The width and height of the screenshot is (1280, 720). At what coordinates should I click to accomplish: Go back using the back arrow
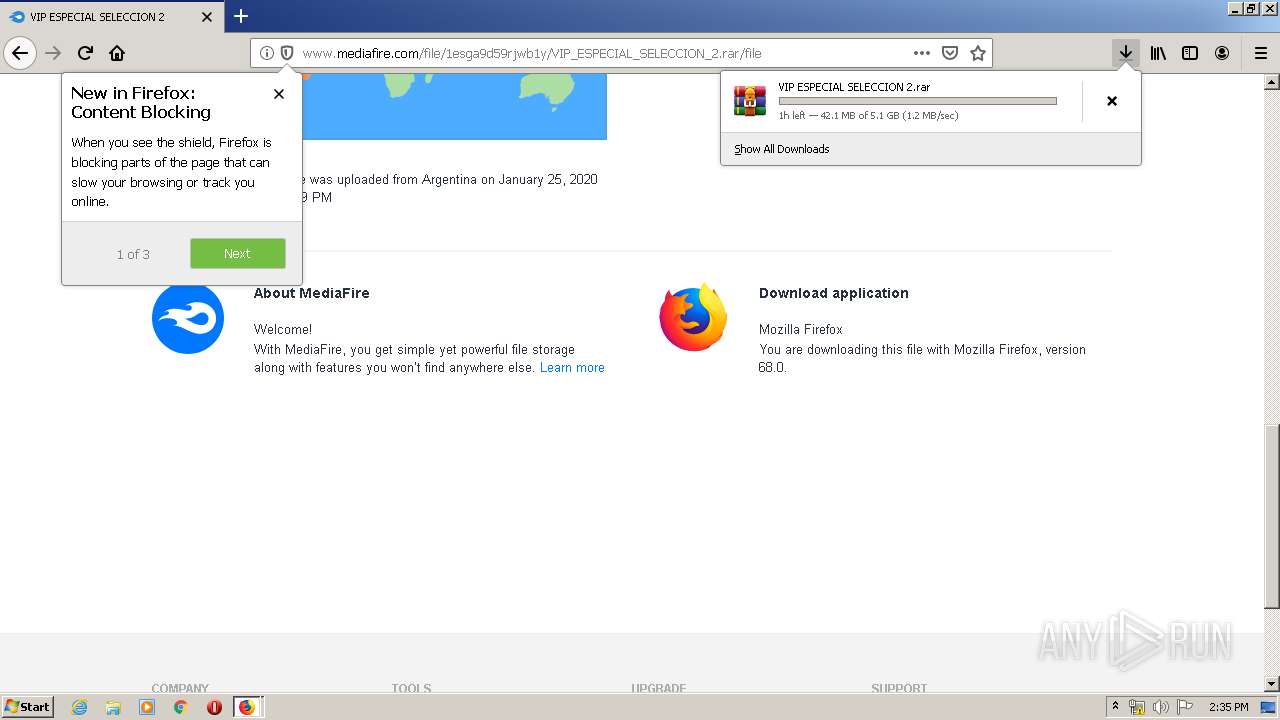click(x=20, y=53)
